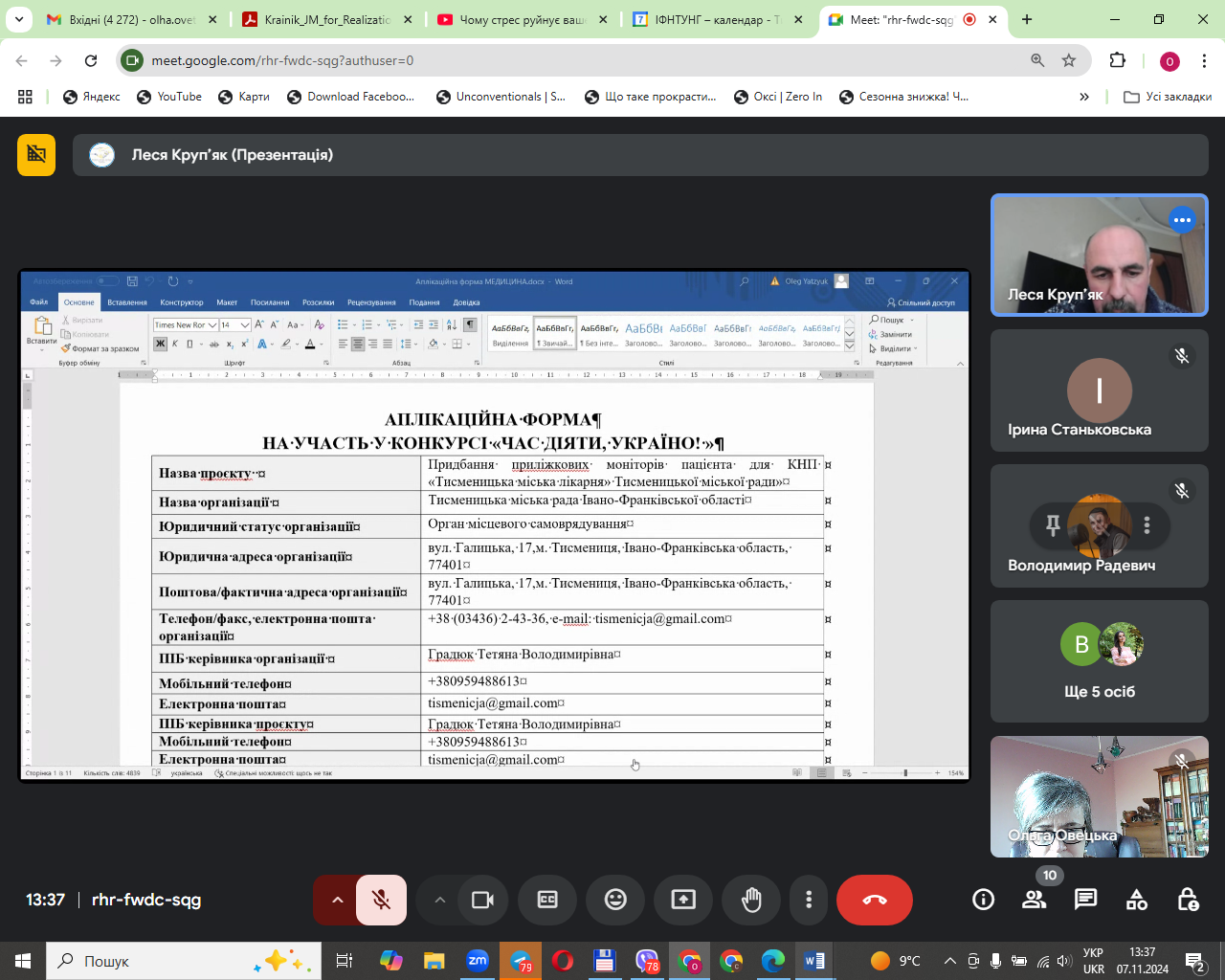Open Zoom from the Windows taskbar
The height and width of the screenshot is (980, 1225).
(478, 961)
